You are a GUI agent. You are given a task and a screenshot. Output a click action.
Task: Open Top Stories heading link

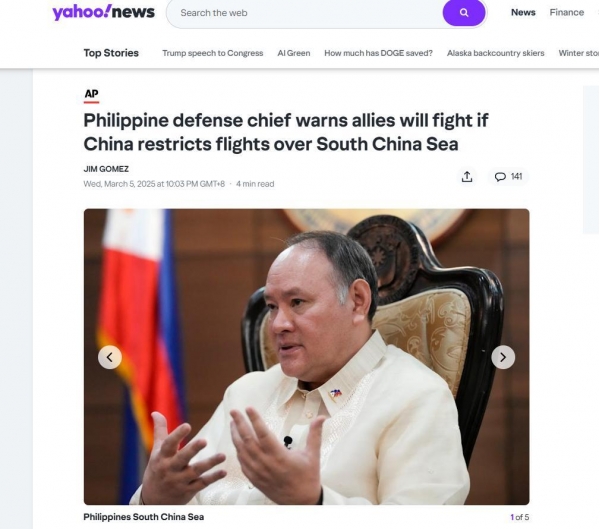tap(111, 53)
